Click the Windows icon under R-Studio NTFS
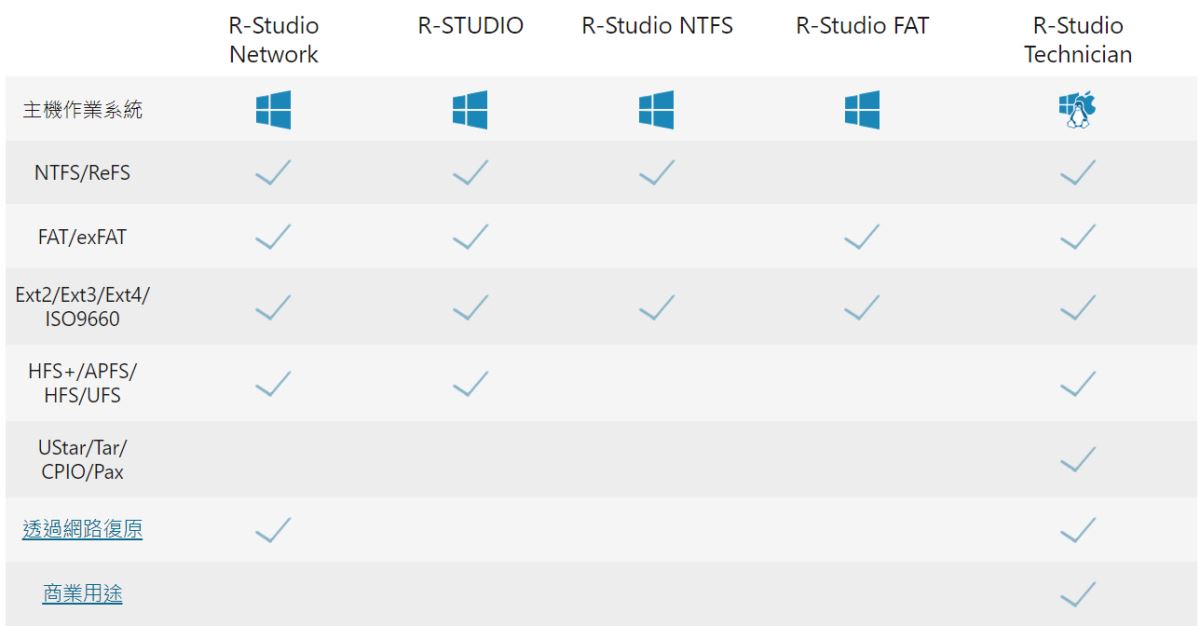Image resolution: width=1200 pixels, height=626 pixels. point(656,110)
